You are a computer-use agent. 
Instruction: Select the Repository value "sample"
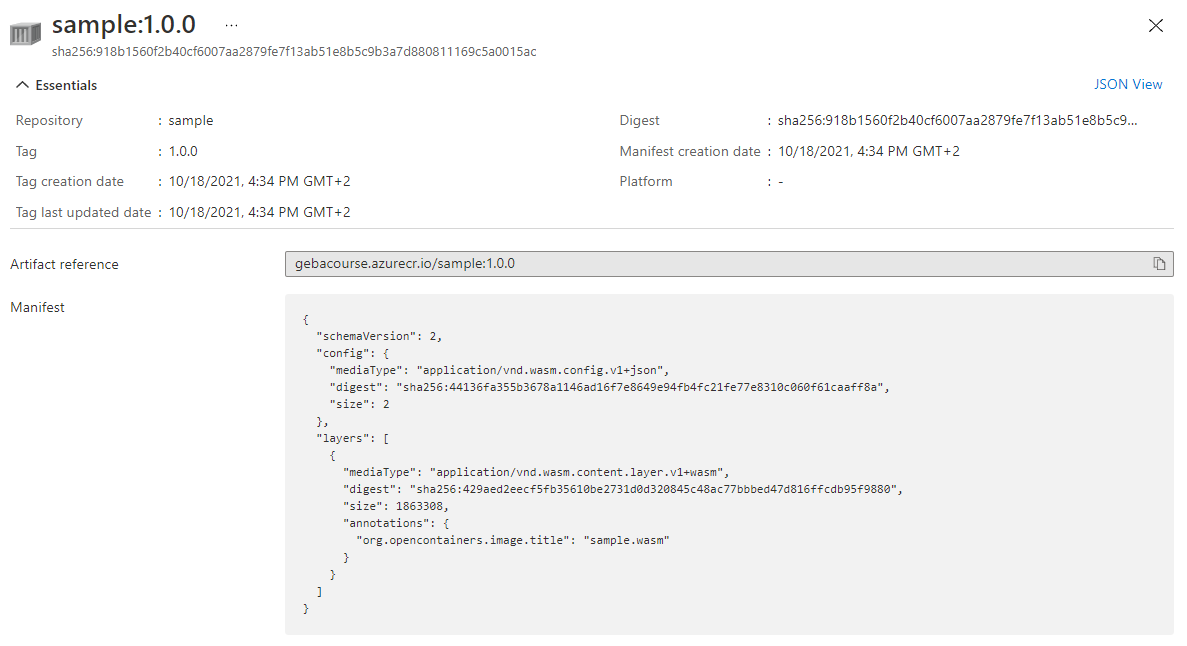click(x=191, y=121)
